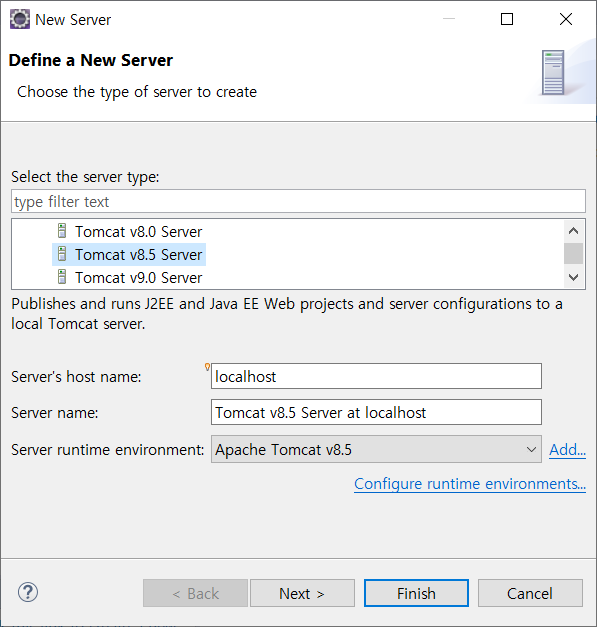Close the New Server window
The image size is (597, 627).
coord(565,19)
